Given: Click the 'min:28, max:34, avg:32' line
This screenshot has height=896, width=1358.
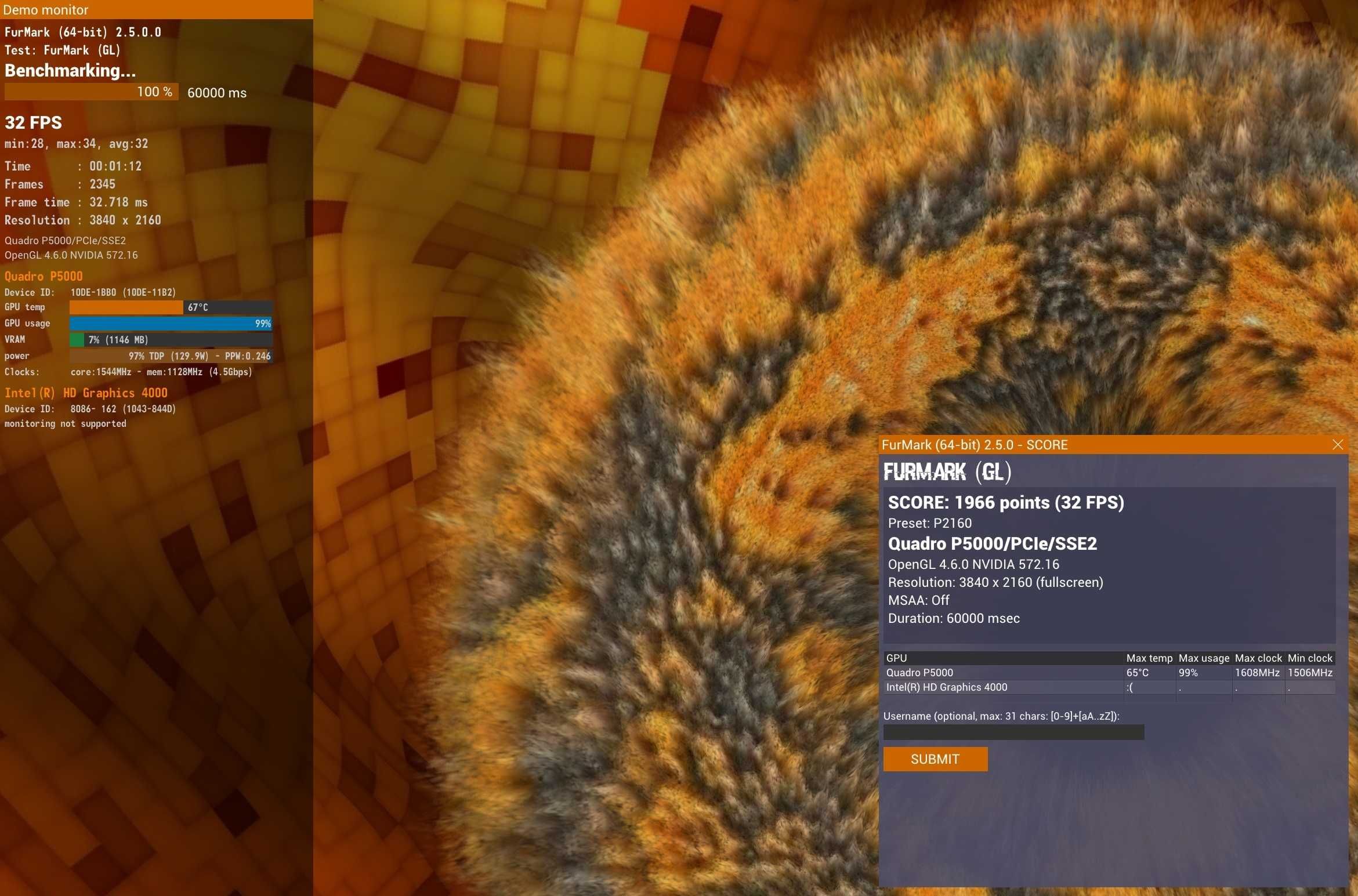Looking at the screenshot, I should [76, 143].
